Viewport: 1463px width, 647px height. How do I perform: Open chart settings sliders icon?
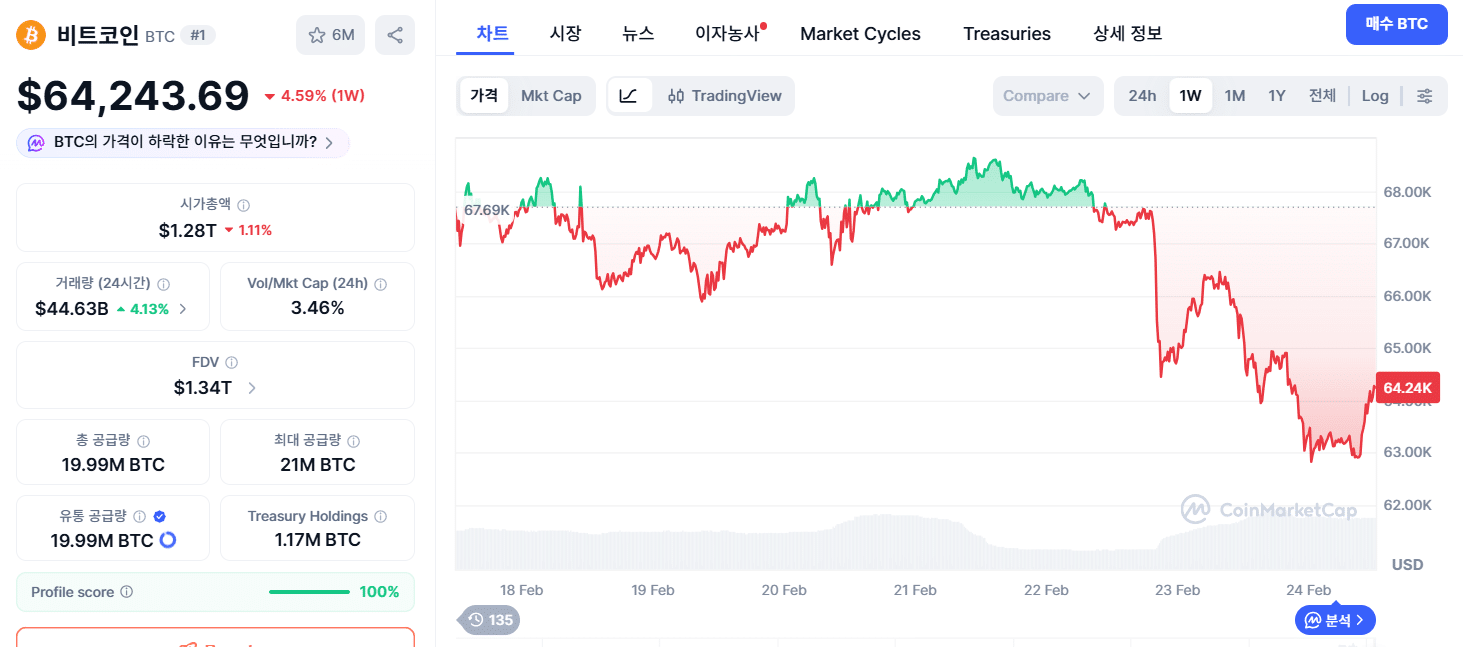(1425, 96)
